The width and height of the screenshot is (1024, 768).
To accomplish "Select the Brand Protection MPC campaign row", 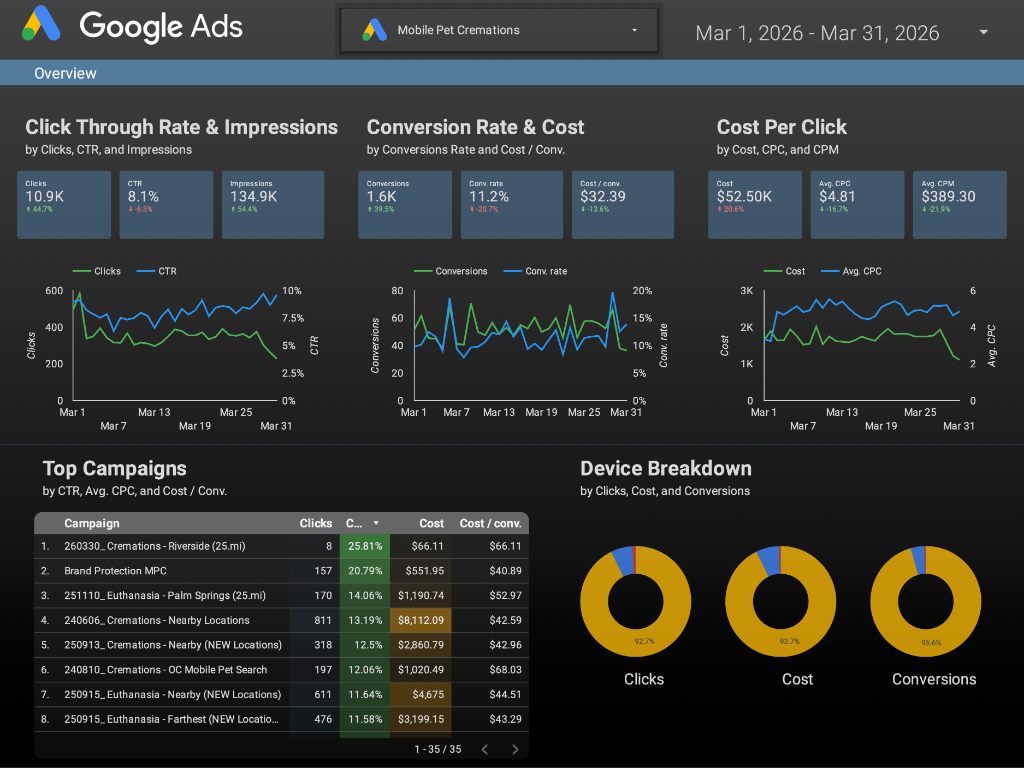I will coord(281,571).
